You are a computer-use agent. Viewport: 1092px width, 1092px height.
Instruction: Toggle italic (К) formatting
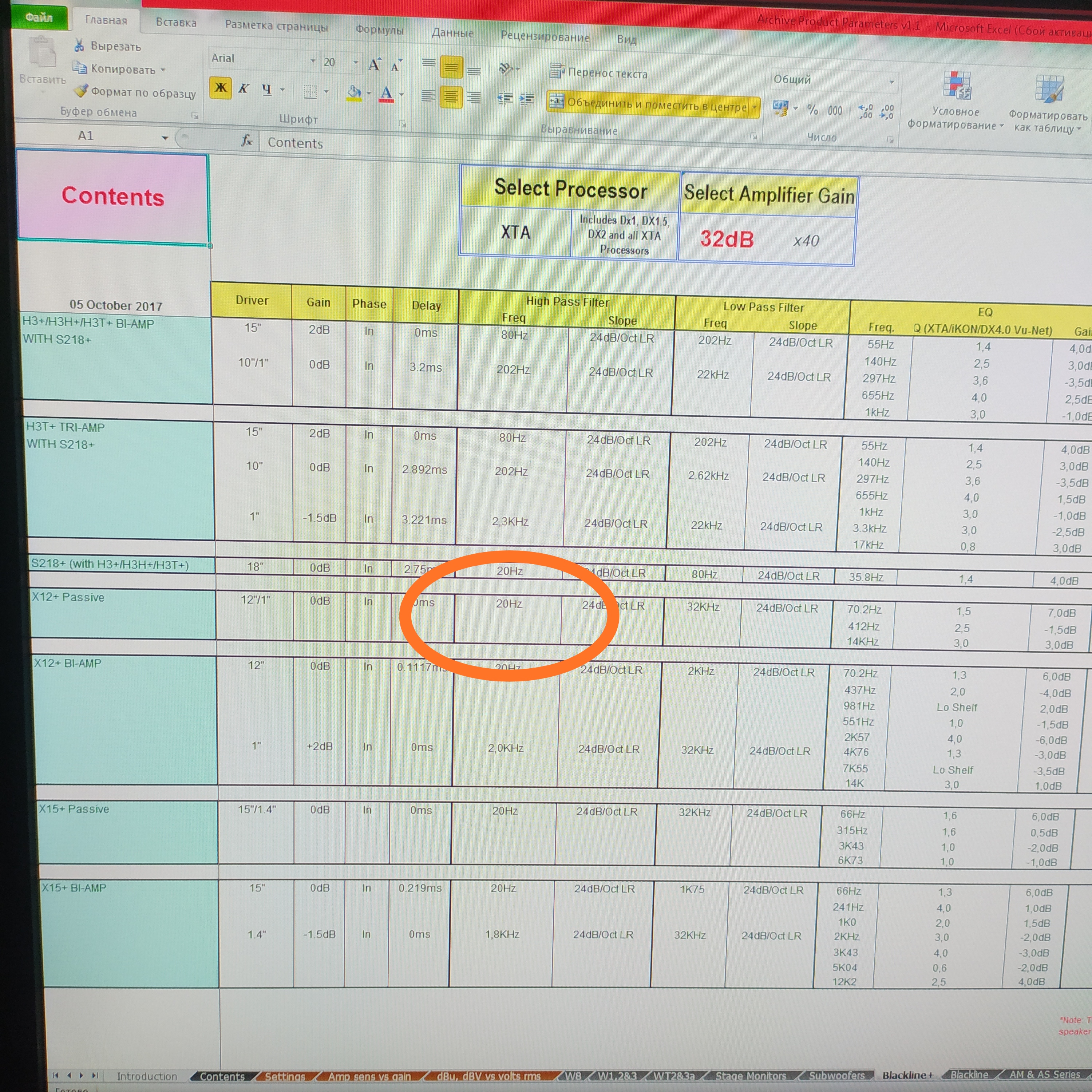244,89
